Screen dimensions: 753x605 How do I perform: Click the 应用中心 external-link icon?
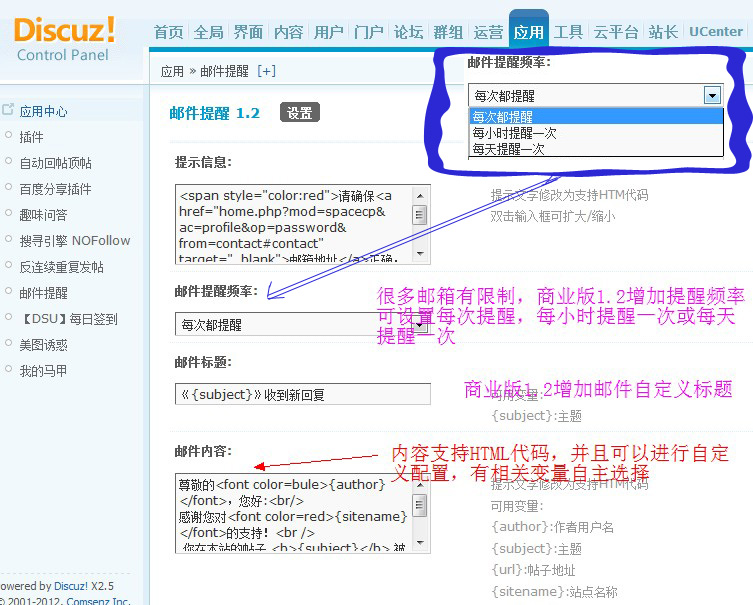click(8, 109)
